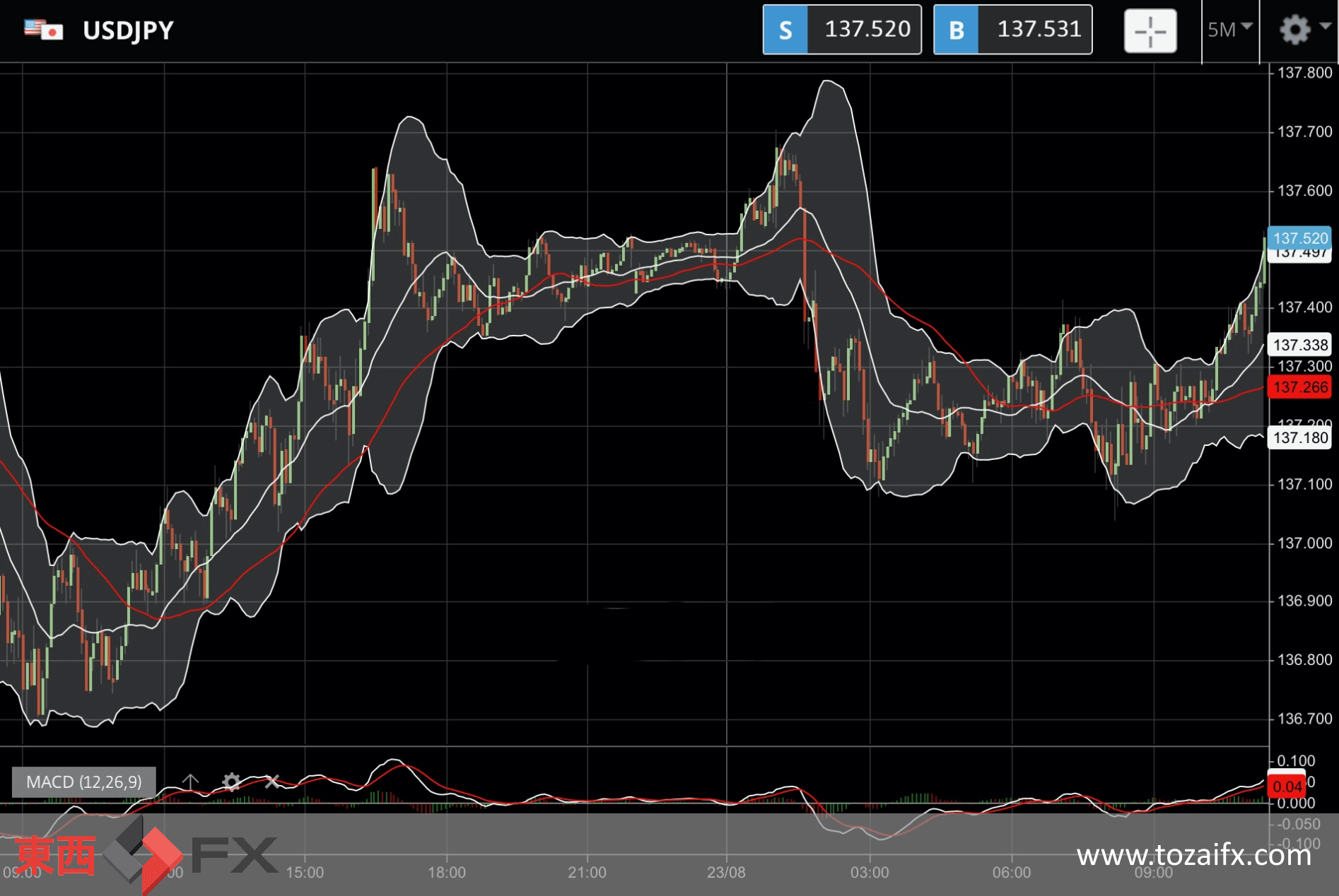This screenshot has height=896, width=1339.
Task: Remove the MACD indicator with X icon
Action: [272, 782]
